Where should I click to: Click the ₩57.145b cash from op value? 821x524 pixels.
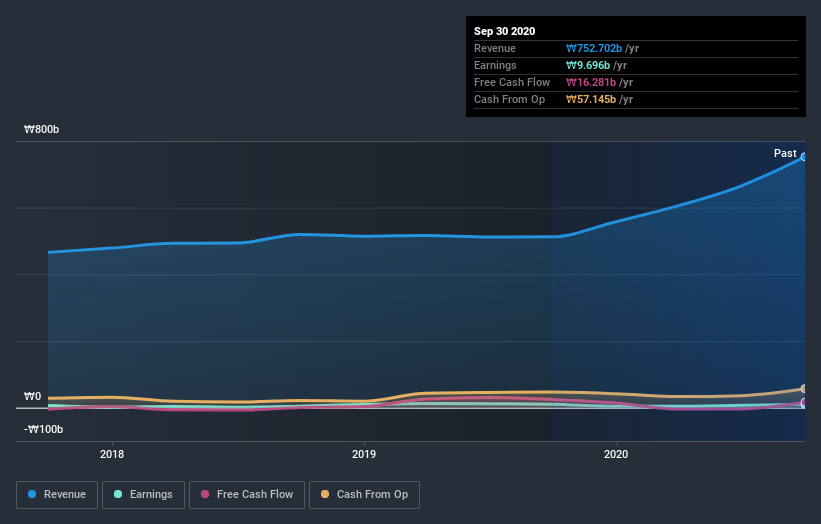point(591,99)
